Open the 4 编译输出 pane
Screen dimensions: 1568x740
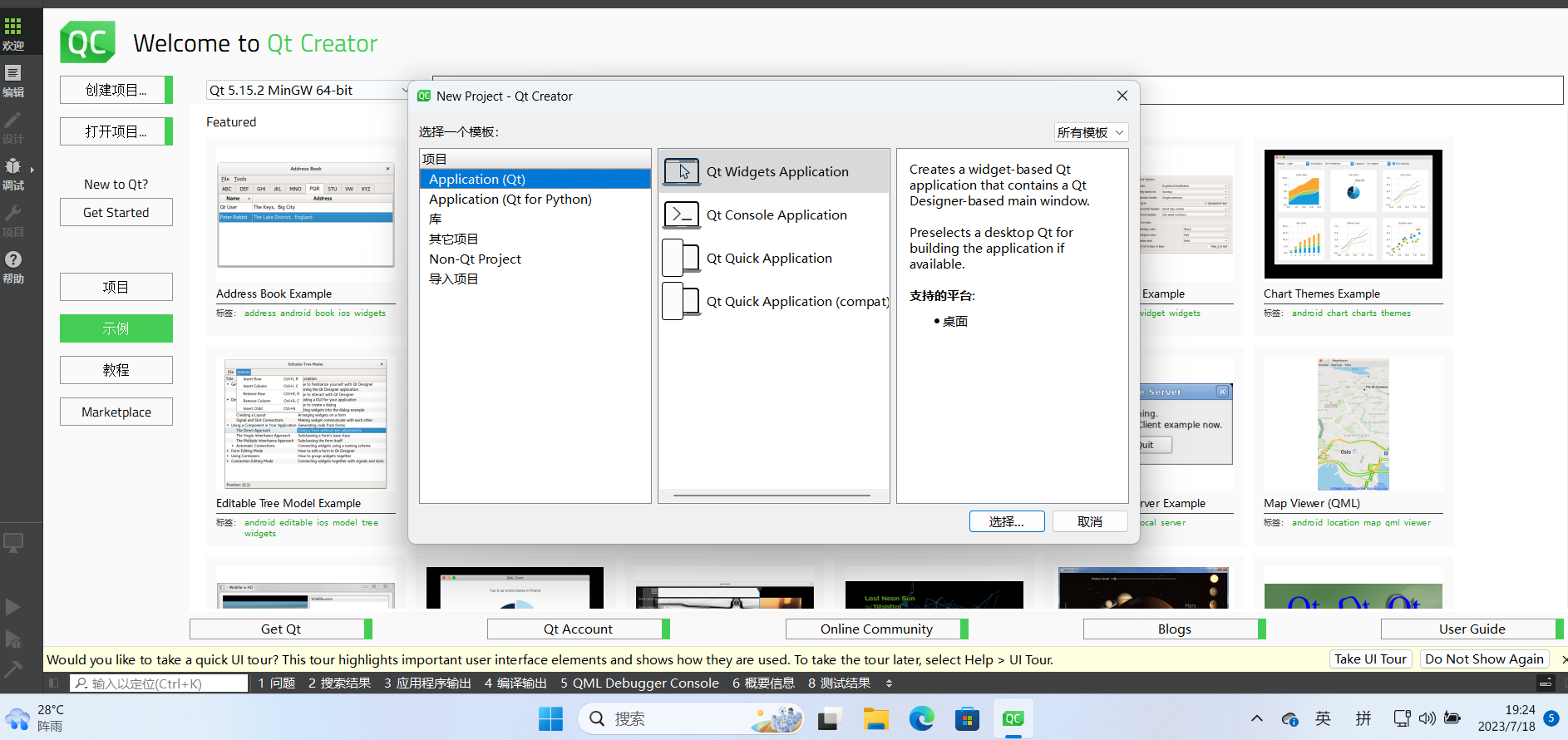[x=515, y=683]
